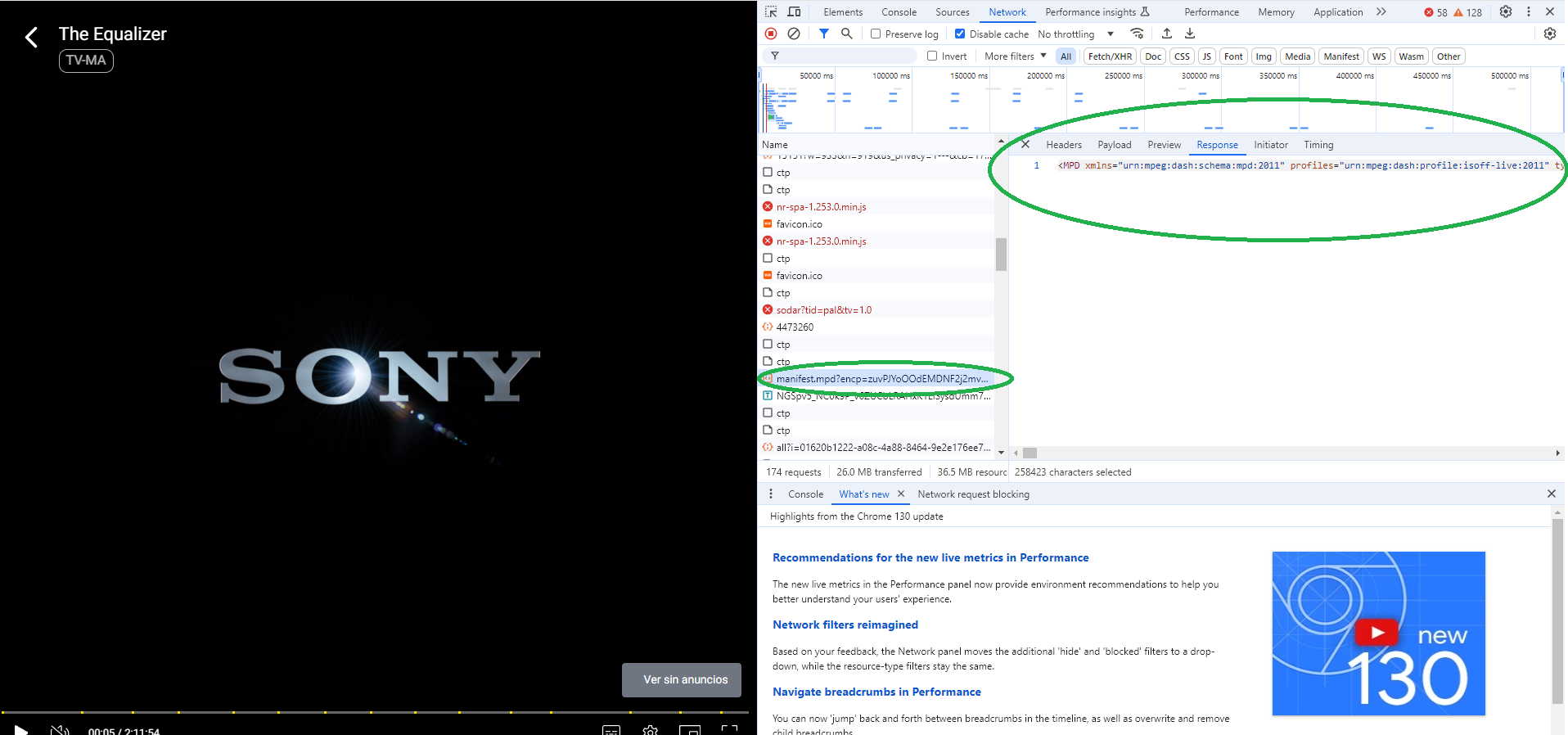Open the Elements tab
This screenshot has width=1568, height=735.
[x=843, y=12]
